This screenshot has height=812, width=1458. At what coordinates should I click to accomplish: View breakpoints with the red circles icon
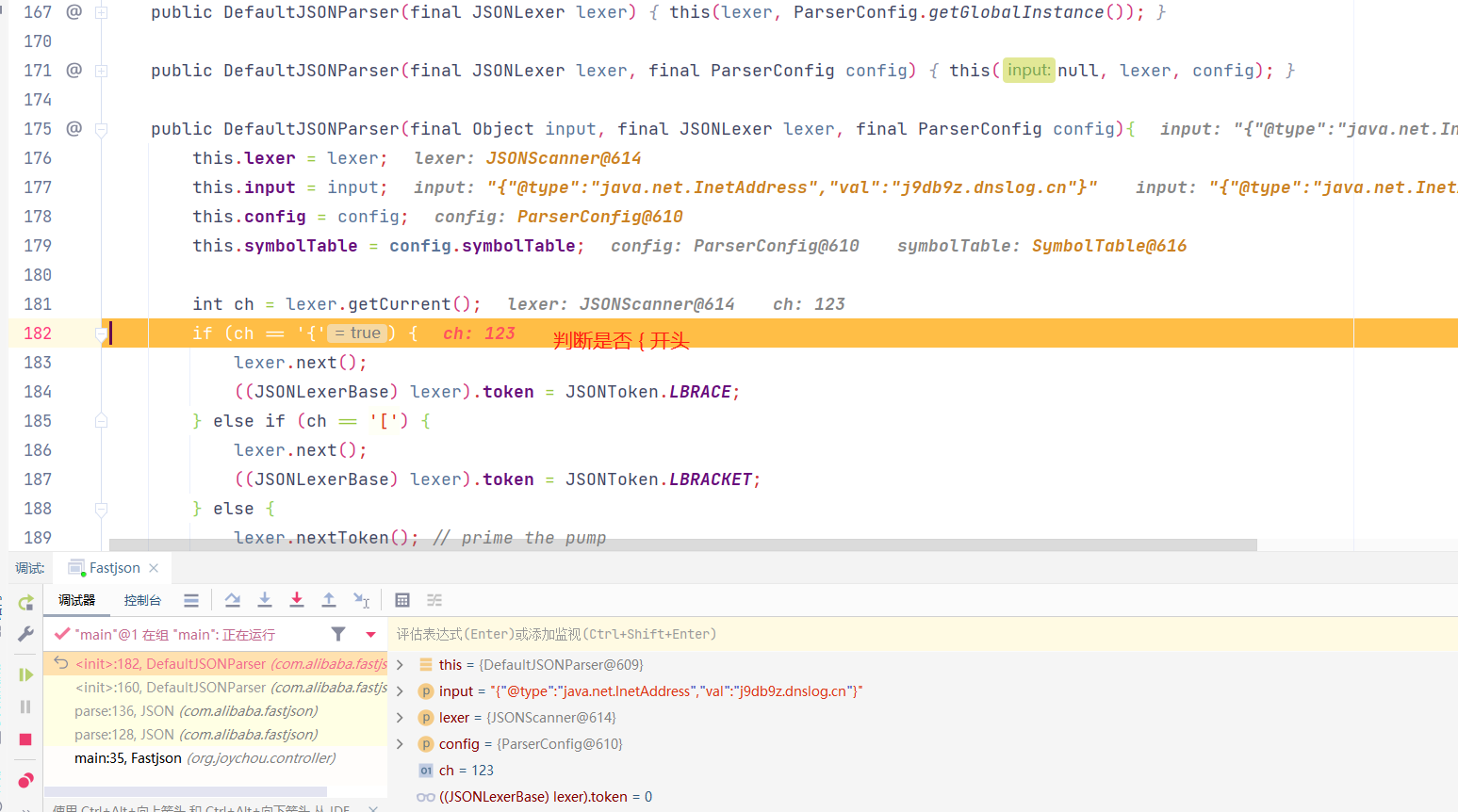(25, 780)
